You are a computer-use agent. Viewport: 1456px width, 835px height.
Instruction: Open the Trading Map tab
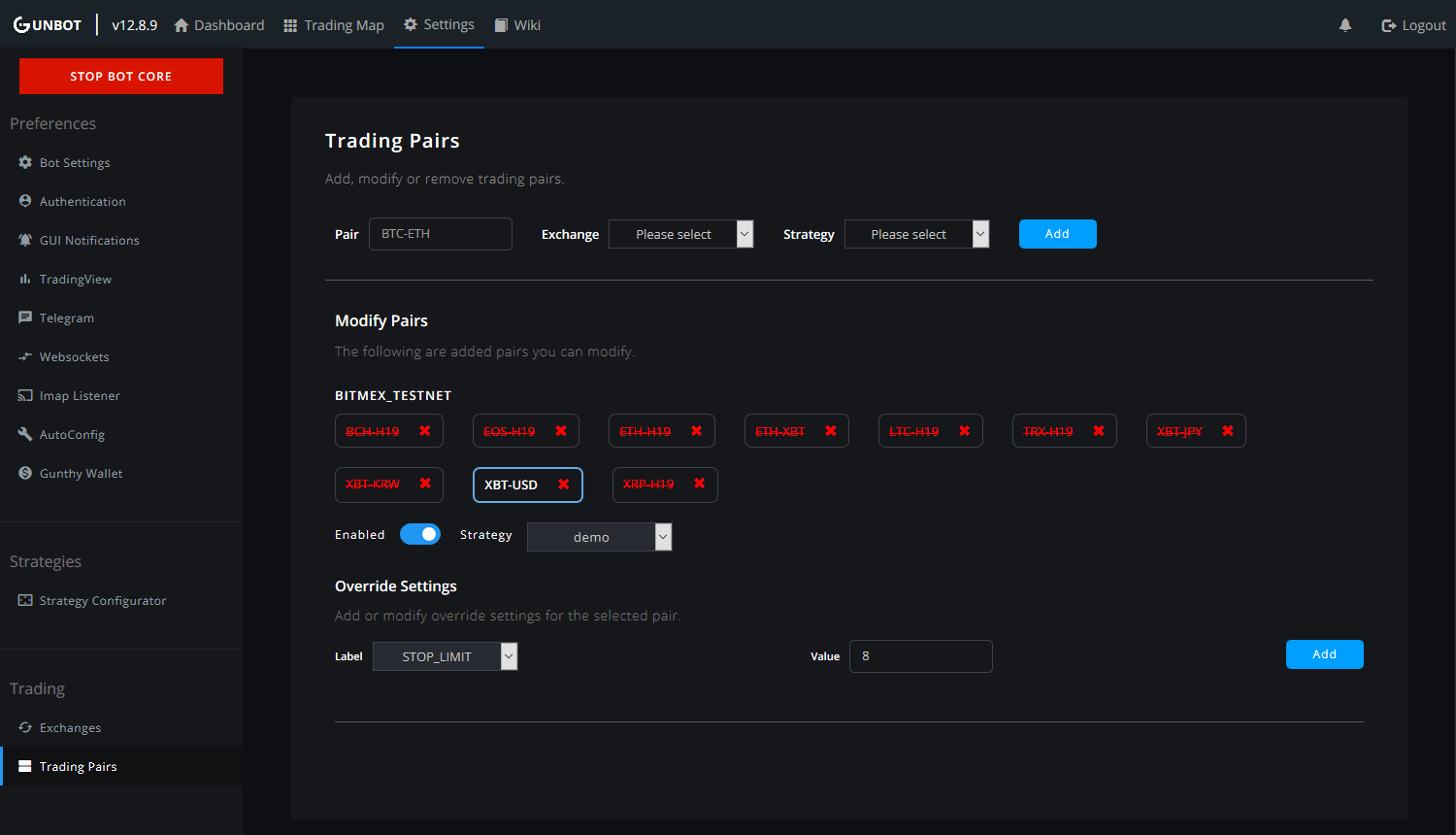[x=334, y=25]
